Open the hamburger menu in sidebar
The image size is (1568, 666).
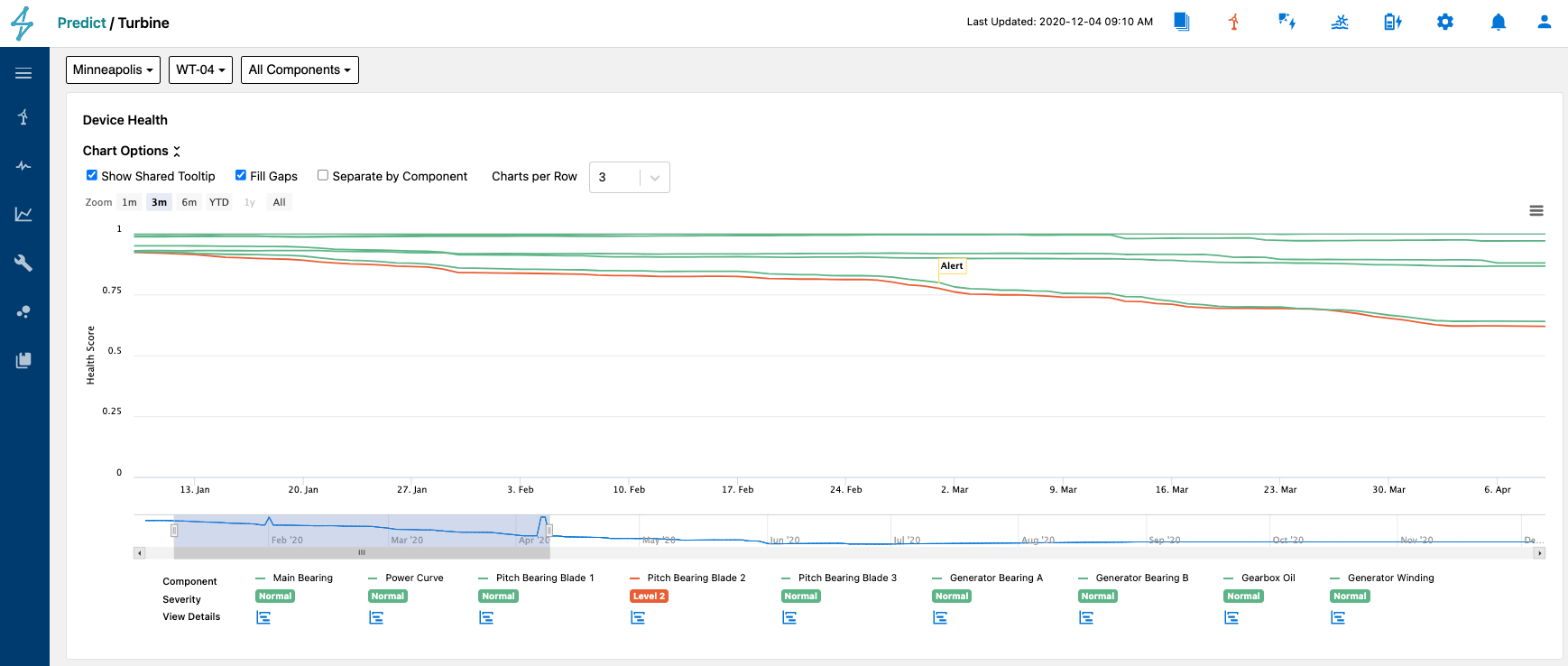click(x=23, y=73)
